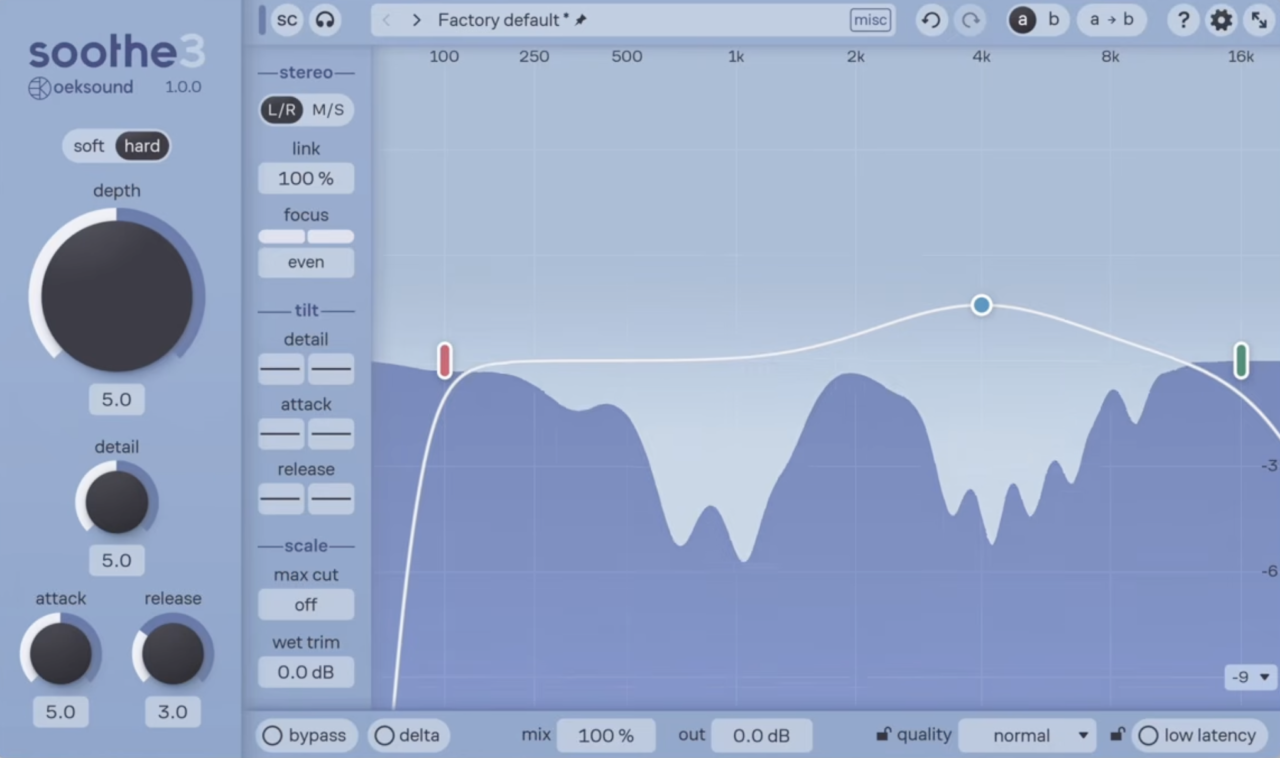Select the green low-pass band handle
The image size is (1280, 758).
[x=1241, y=360]
